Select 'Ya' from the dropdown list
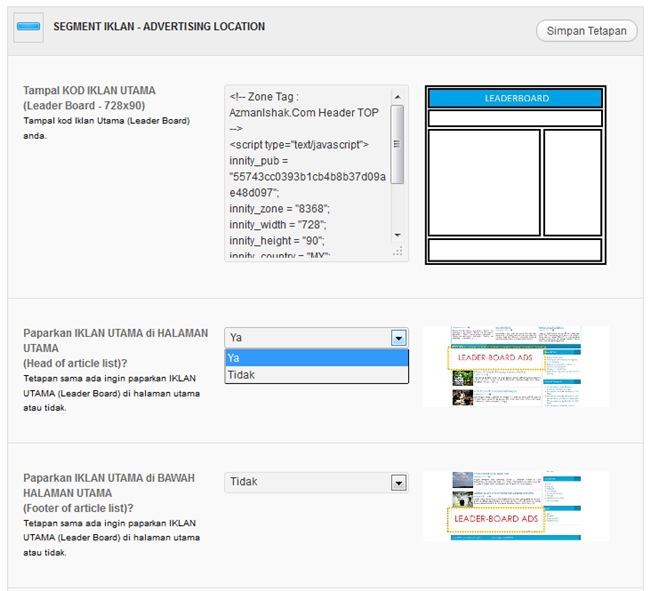Image resolution: width=650 pixels, height=591 pixels. [x=316, y=358]
